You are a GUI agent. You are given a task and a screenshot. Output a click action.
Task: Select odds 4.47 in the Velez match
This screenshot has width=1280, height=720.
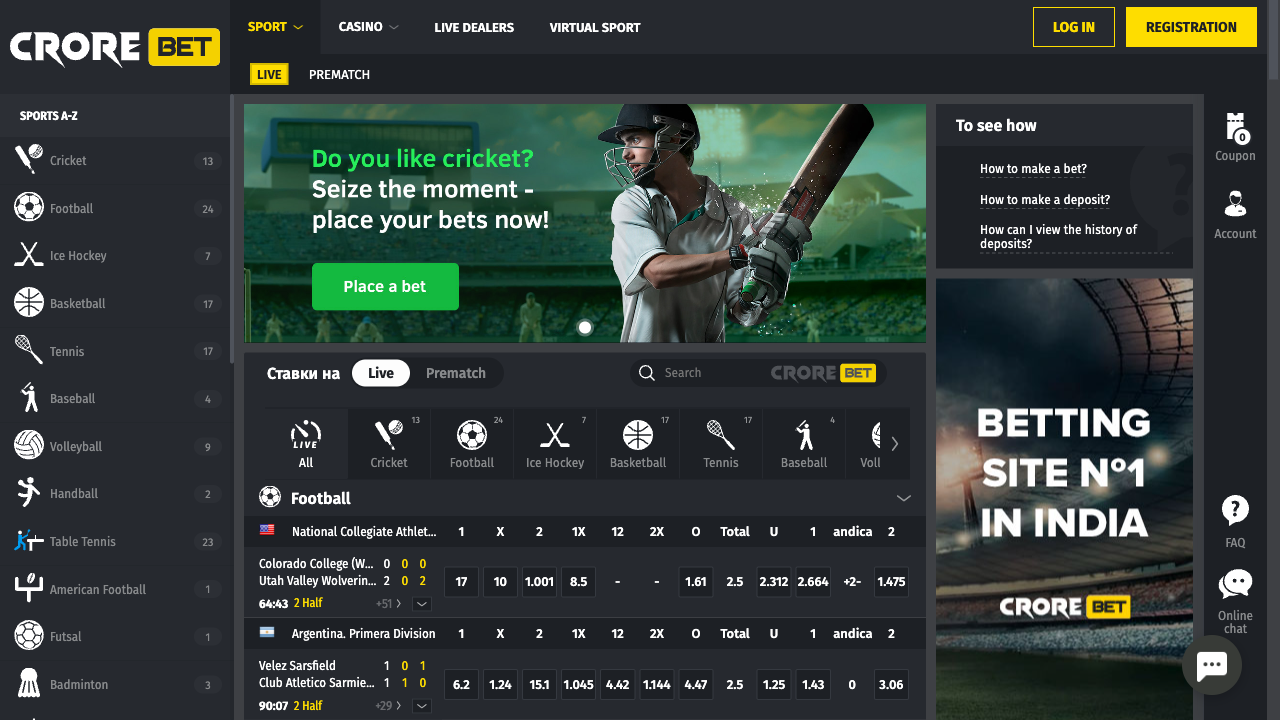click(696, 685)
